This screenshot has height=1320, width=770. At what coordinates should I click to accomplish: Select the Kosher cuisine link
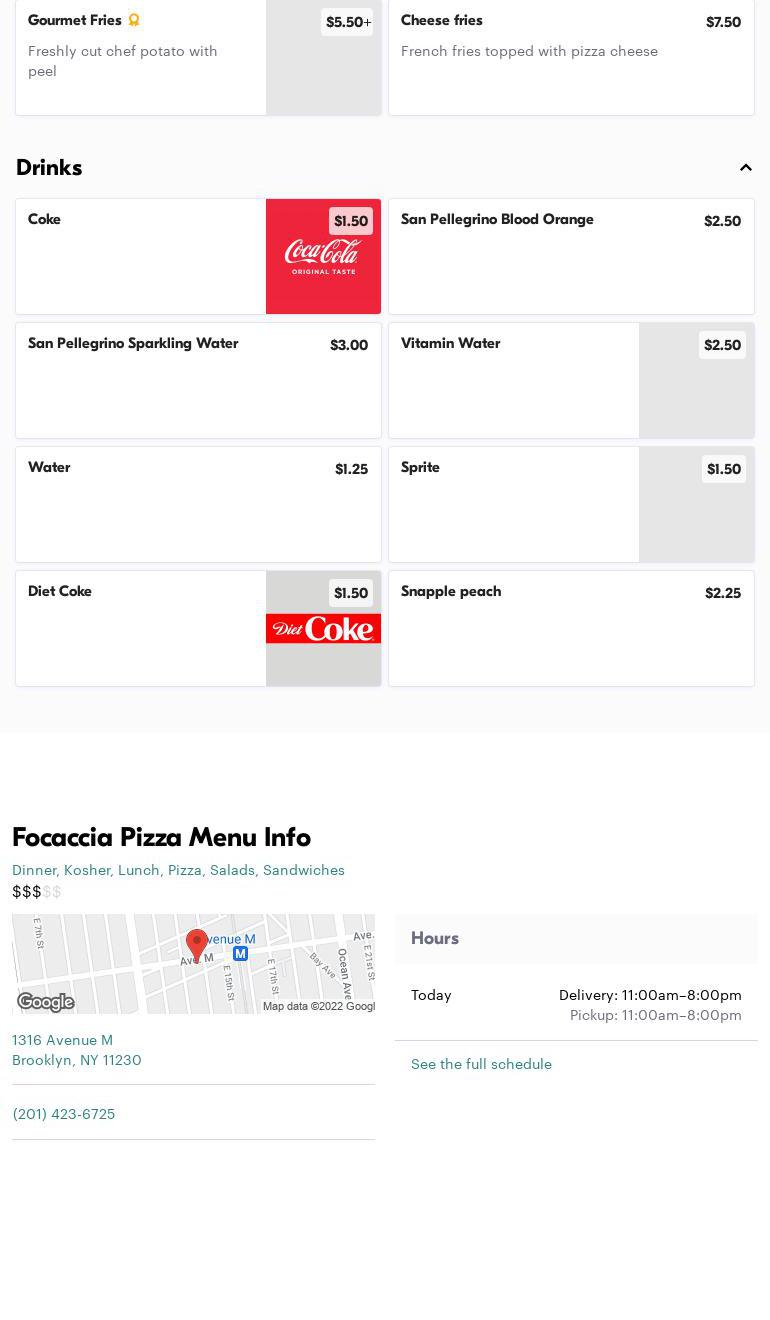click(87, 870)
